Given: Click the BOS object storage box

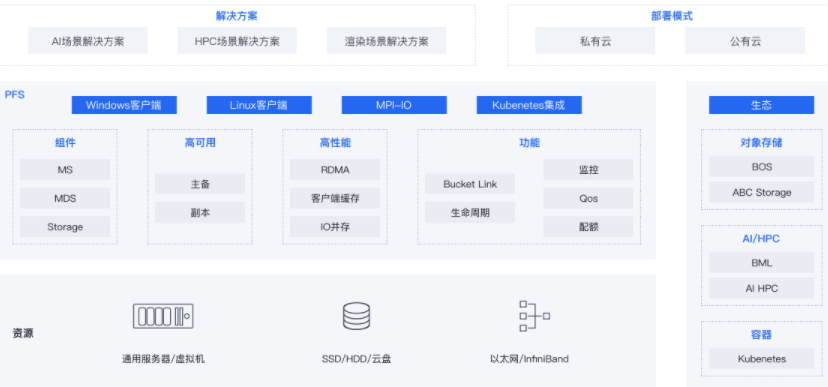Looking at the screenshot, I should point(761,167).
